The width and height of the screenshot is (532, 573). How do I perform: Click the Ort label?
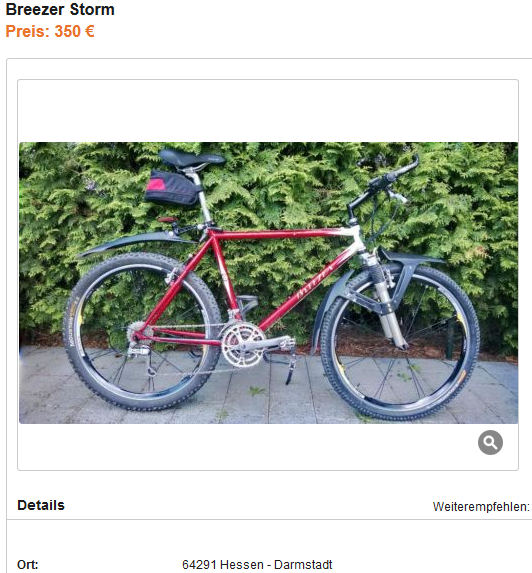[x=28, y=564]
